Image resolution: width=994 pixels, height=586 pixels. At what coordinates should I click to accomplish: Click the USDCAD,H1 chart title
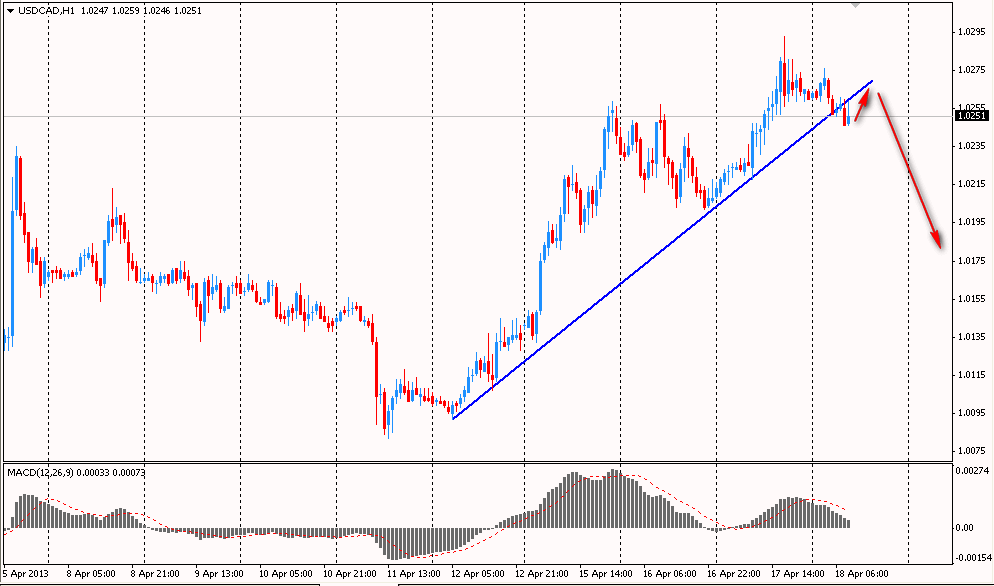[45, 11]
